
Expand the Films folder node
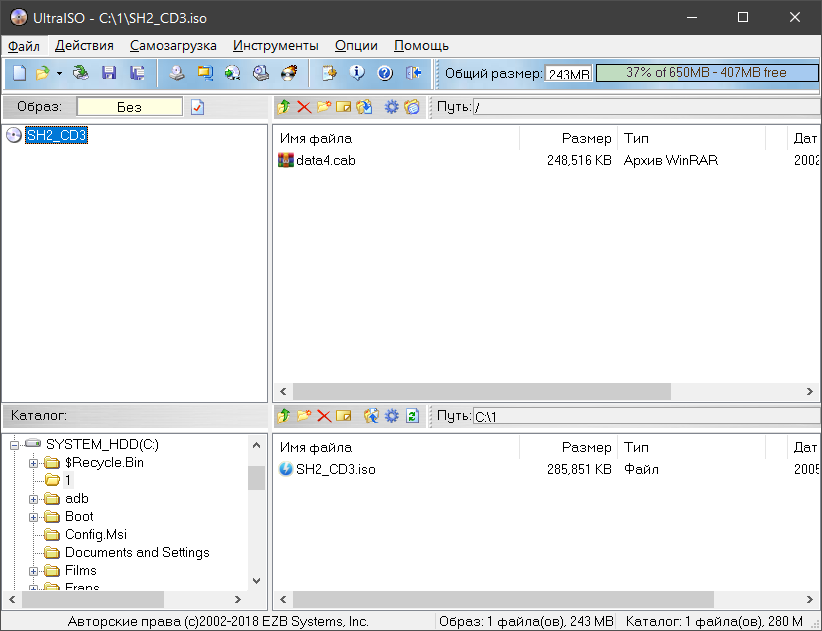pyautogui.click(x=33, y=571)
